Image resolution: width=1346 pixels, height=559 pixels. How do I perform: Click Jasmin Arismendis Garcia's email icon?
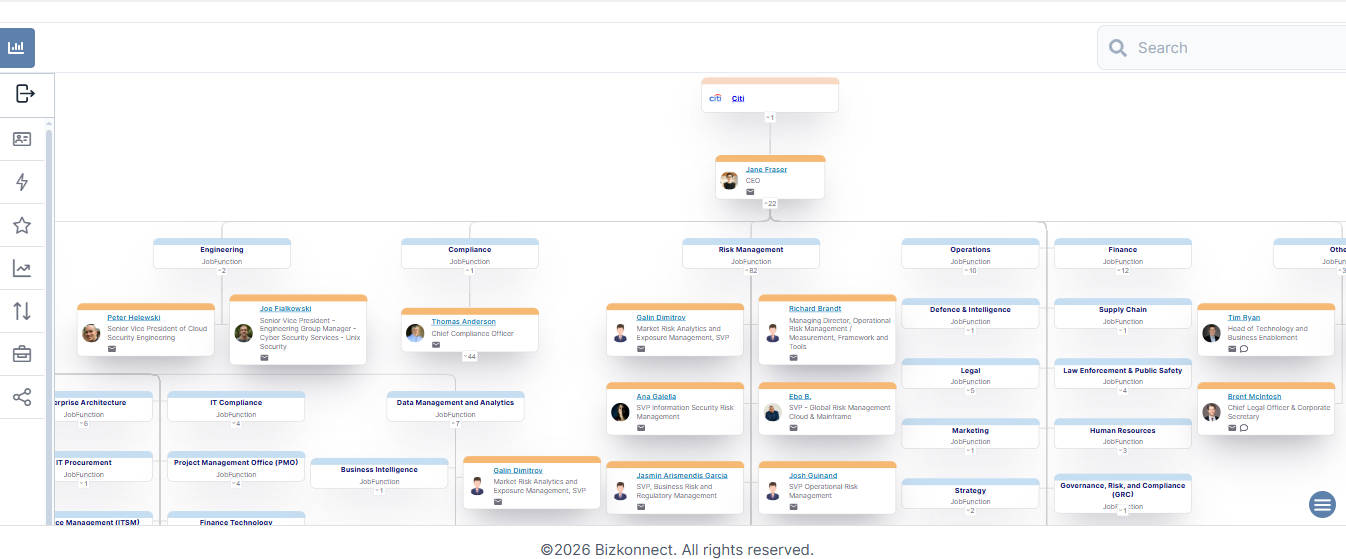pyautogui.click(x=641, y=507)
